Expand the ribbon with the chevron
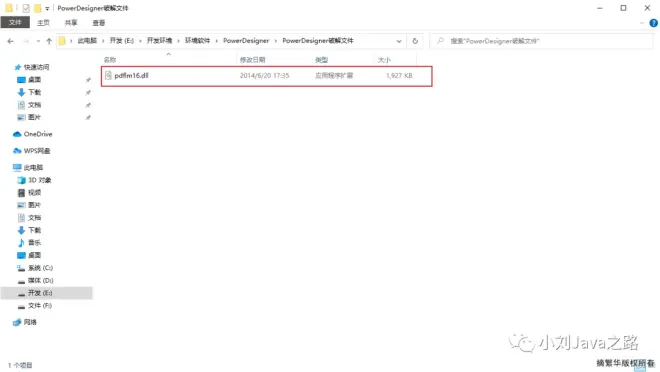This screenshot has height=372, width=660. (x=642, y=23)
